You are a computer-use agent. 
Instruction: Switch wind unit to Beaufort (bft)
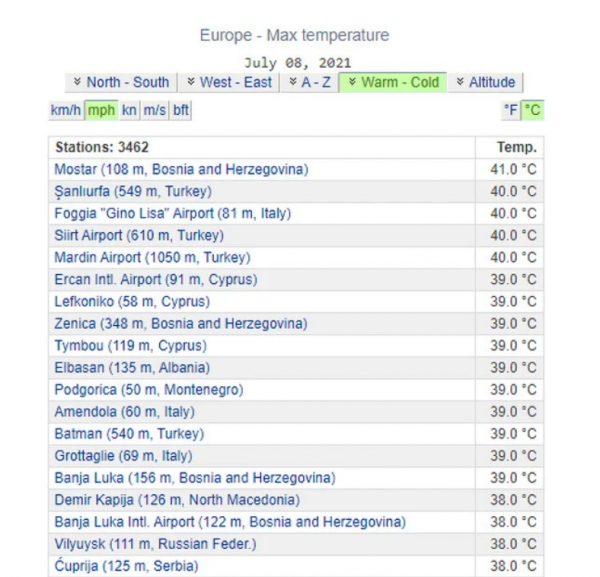180,110
